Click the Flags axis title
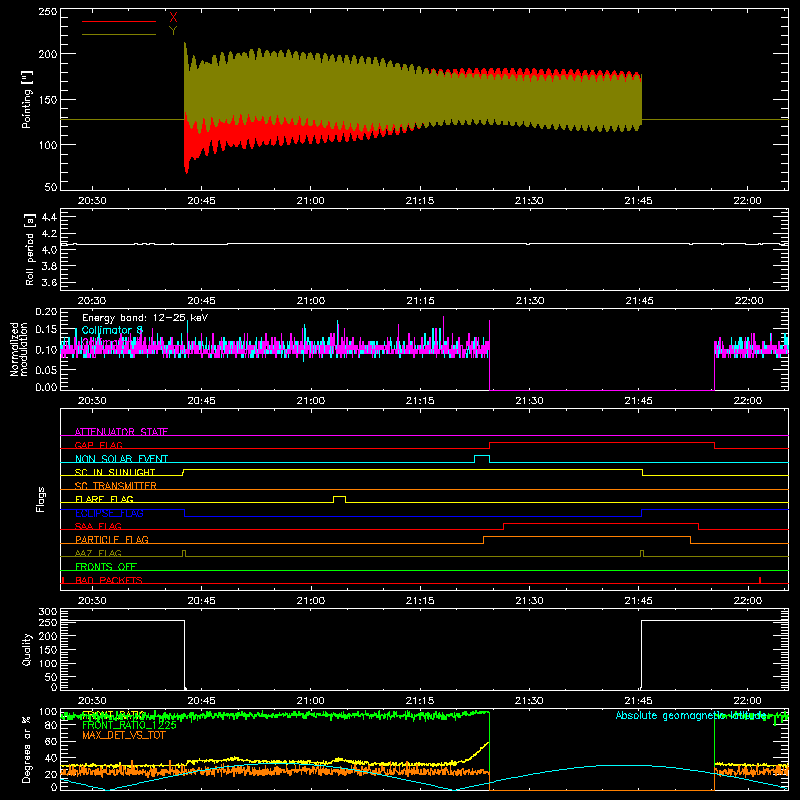 [x=41, y=499]
